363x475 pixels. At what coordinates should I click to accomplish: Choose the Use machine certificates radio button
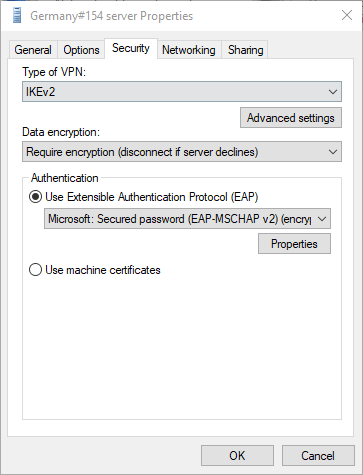point(35,270)
